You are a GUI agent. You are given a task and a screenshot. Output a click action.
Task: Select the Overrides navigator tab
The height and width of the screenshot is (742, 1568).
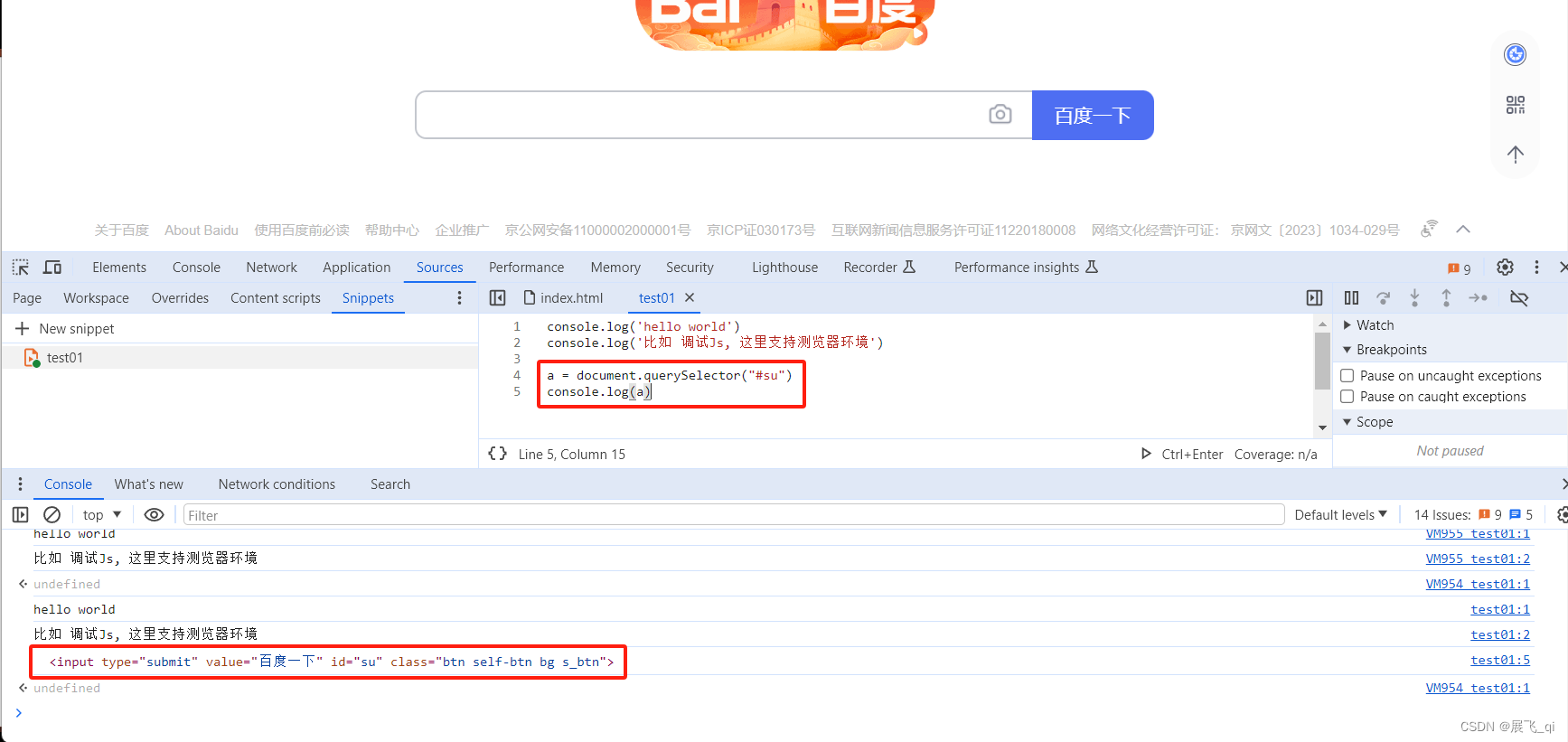[180, 298]
